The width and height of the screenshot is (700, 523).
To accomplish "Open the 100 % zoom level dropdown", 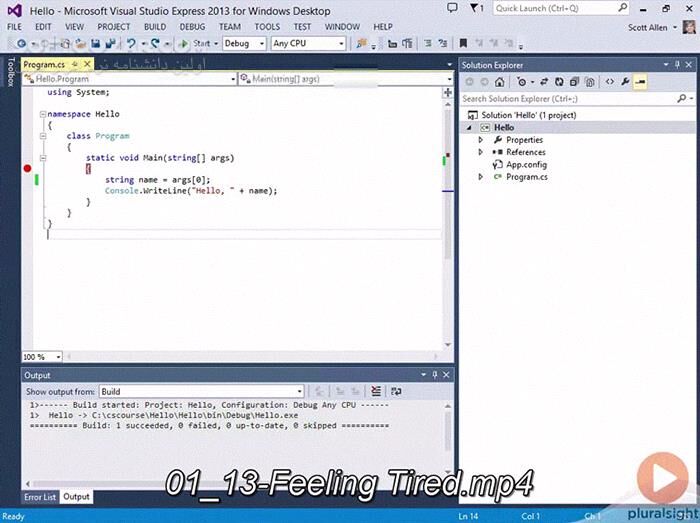I will coord(58,357).
